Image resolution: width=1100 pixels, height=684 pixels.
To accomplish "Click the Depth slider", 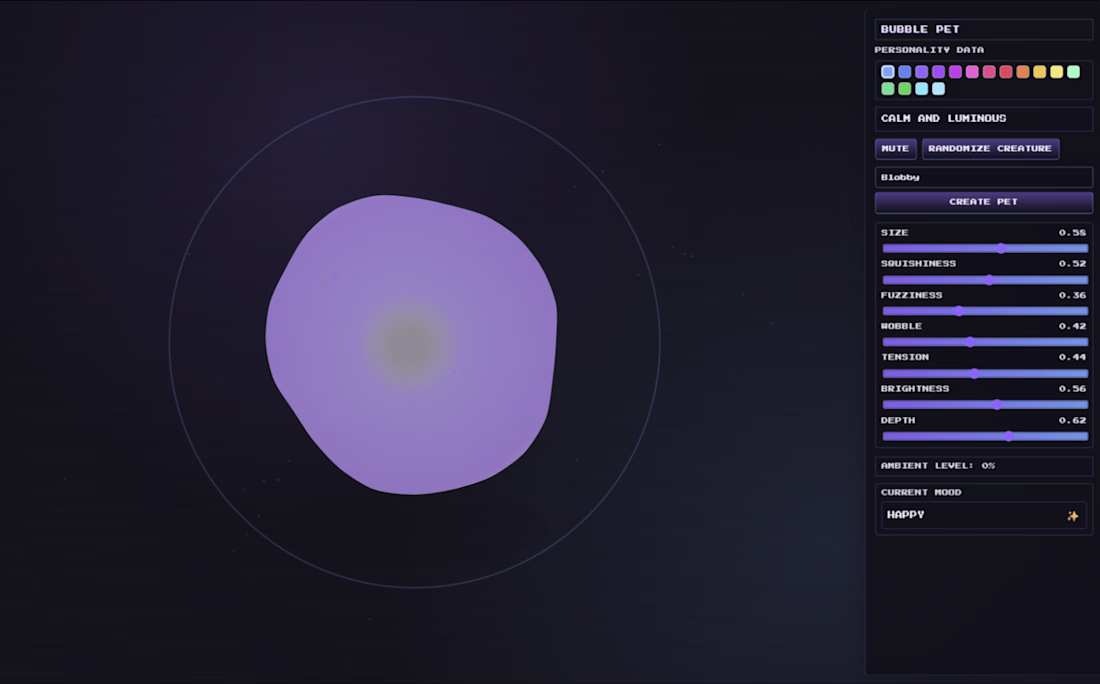I will click(985, 436).
